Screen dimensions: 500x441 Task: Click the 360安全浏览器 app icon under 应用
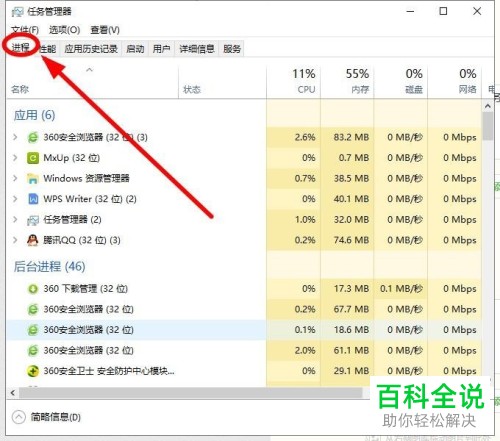(x=33, y=137)
